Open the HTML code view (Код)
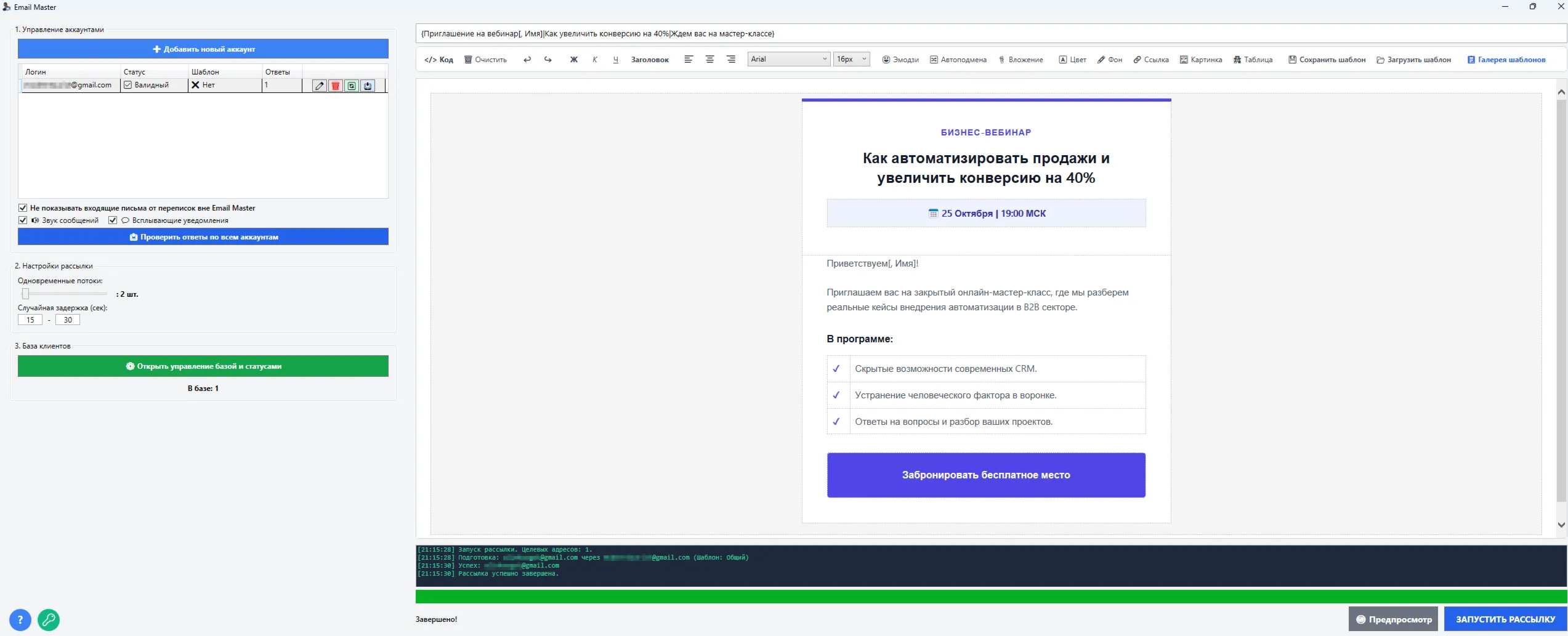This screenshot has height=636, width=1568. tap(438, 60)
